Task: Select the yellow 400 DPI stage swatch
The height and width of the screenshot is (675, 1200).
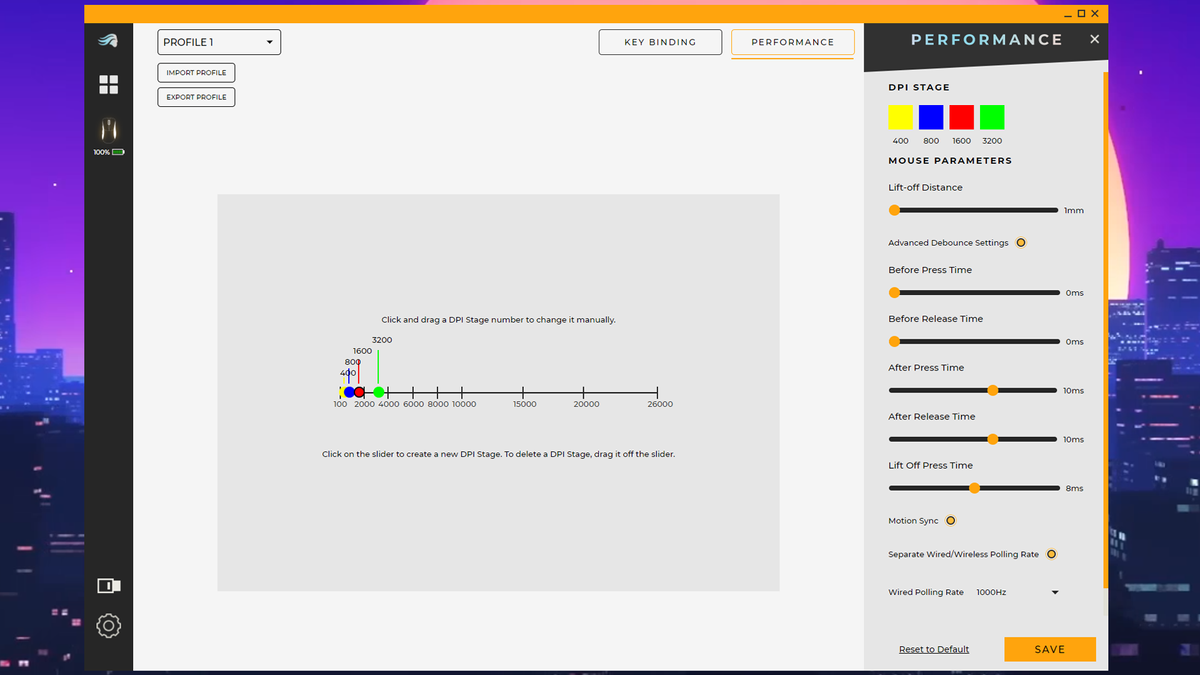Action: (x=900, y=117)
